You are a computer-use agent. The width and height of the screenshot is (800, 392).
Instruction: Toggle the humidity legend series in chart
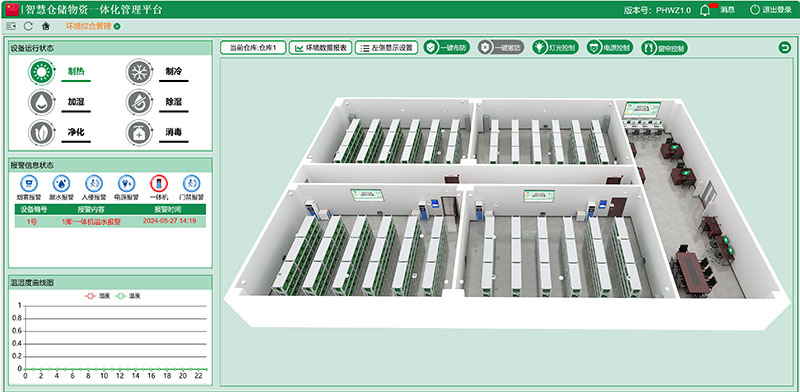click(x=97, y=296)
